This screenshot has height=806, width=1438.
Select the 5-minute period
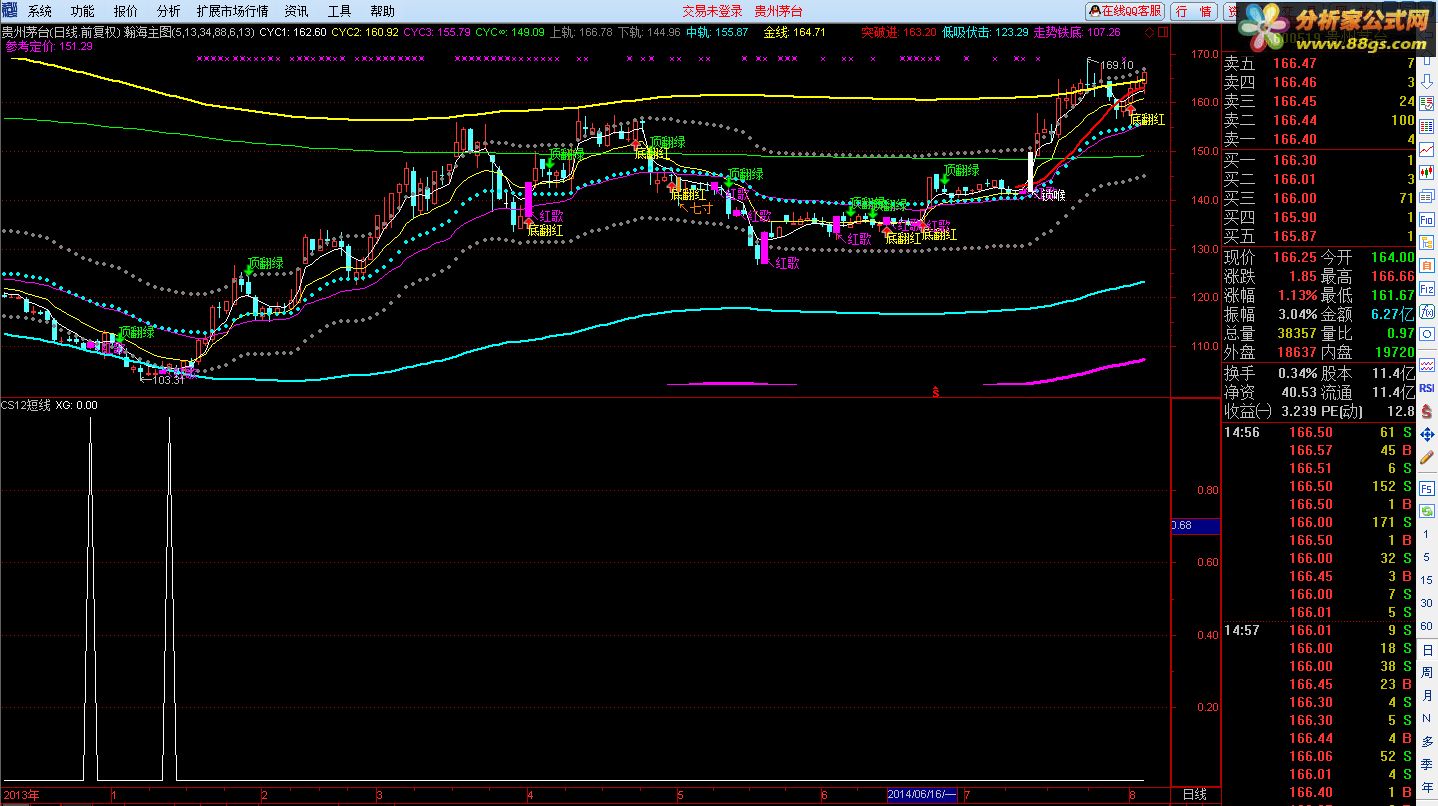[x=1426, y=556]
